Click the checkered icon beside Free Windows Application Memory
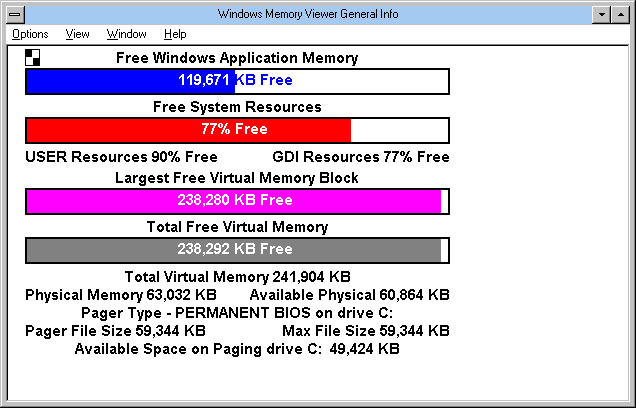This screenshot has width=636, height=408. click(x=32, y=58)
